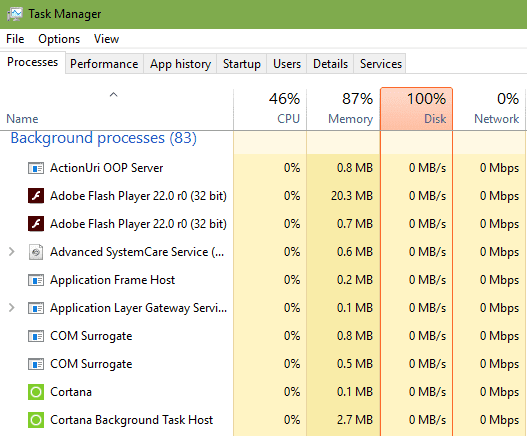Viewport: 527px width, 436px height.
Task: Sort by the 0% Network column header
Action: tap(489, 109)
